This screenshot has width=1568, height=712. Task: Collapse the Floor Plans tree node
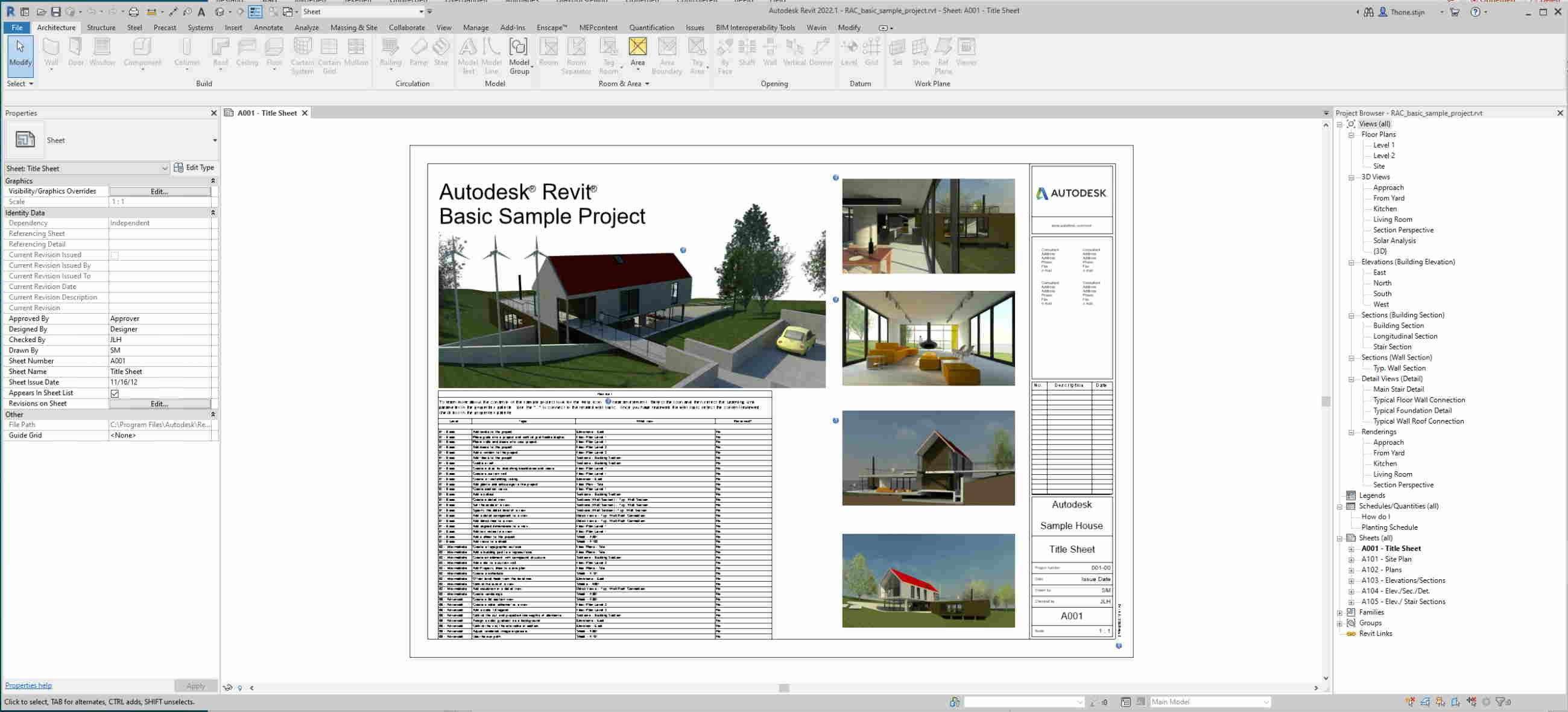1351,135
